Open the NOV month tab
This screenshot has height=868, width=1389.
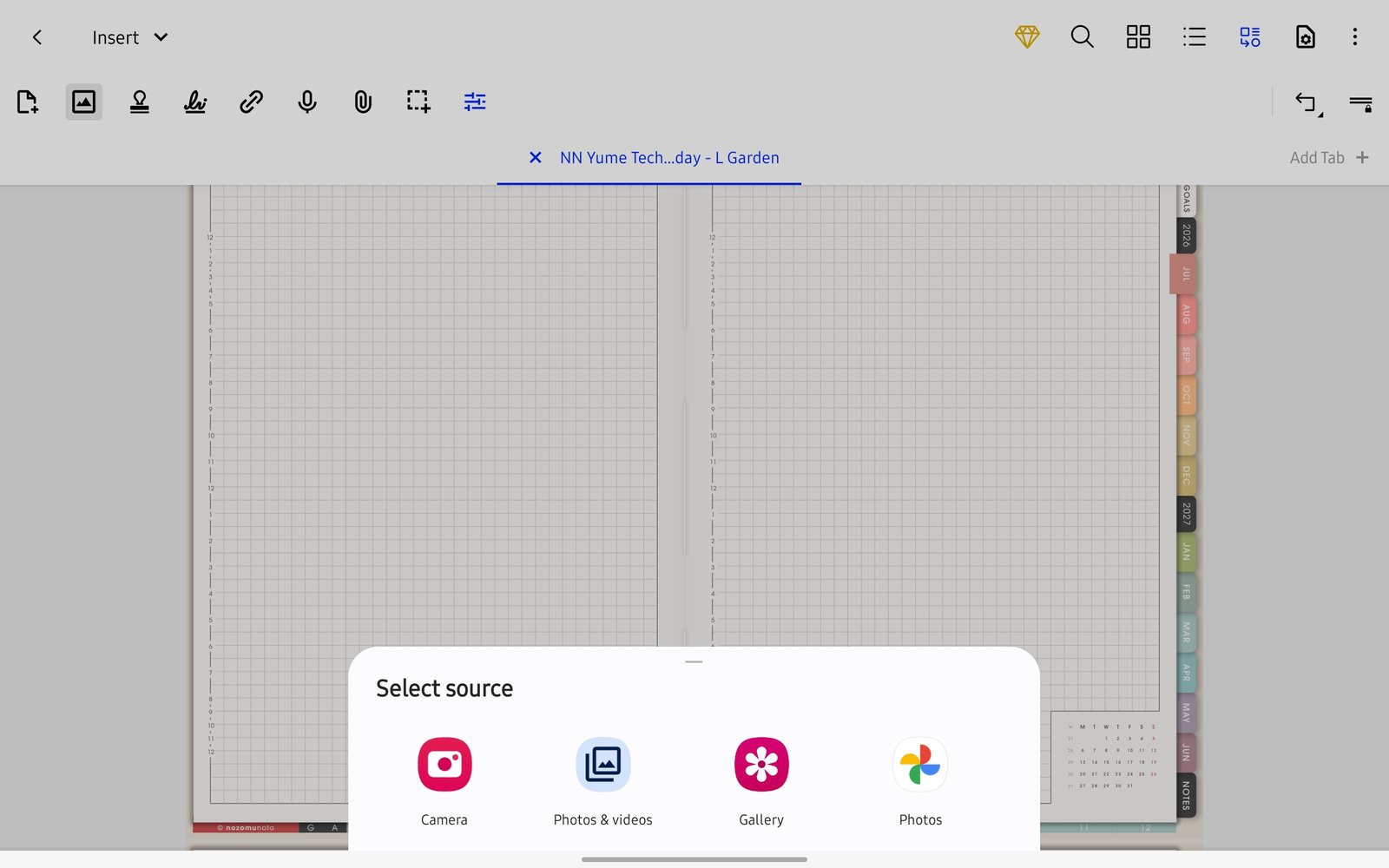click(x=1186, y=435)
